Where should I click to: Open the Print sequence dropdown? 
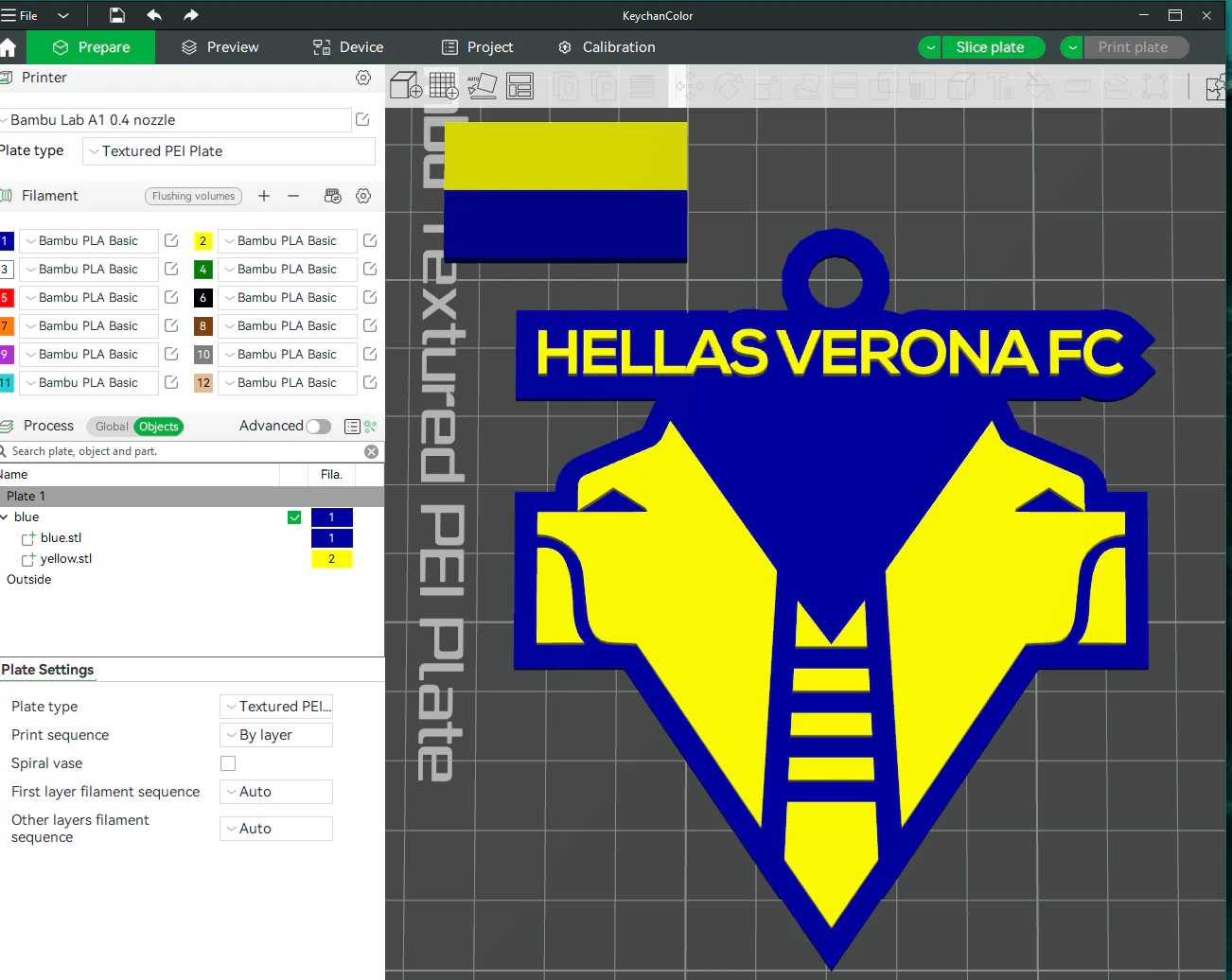point(276,735)
